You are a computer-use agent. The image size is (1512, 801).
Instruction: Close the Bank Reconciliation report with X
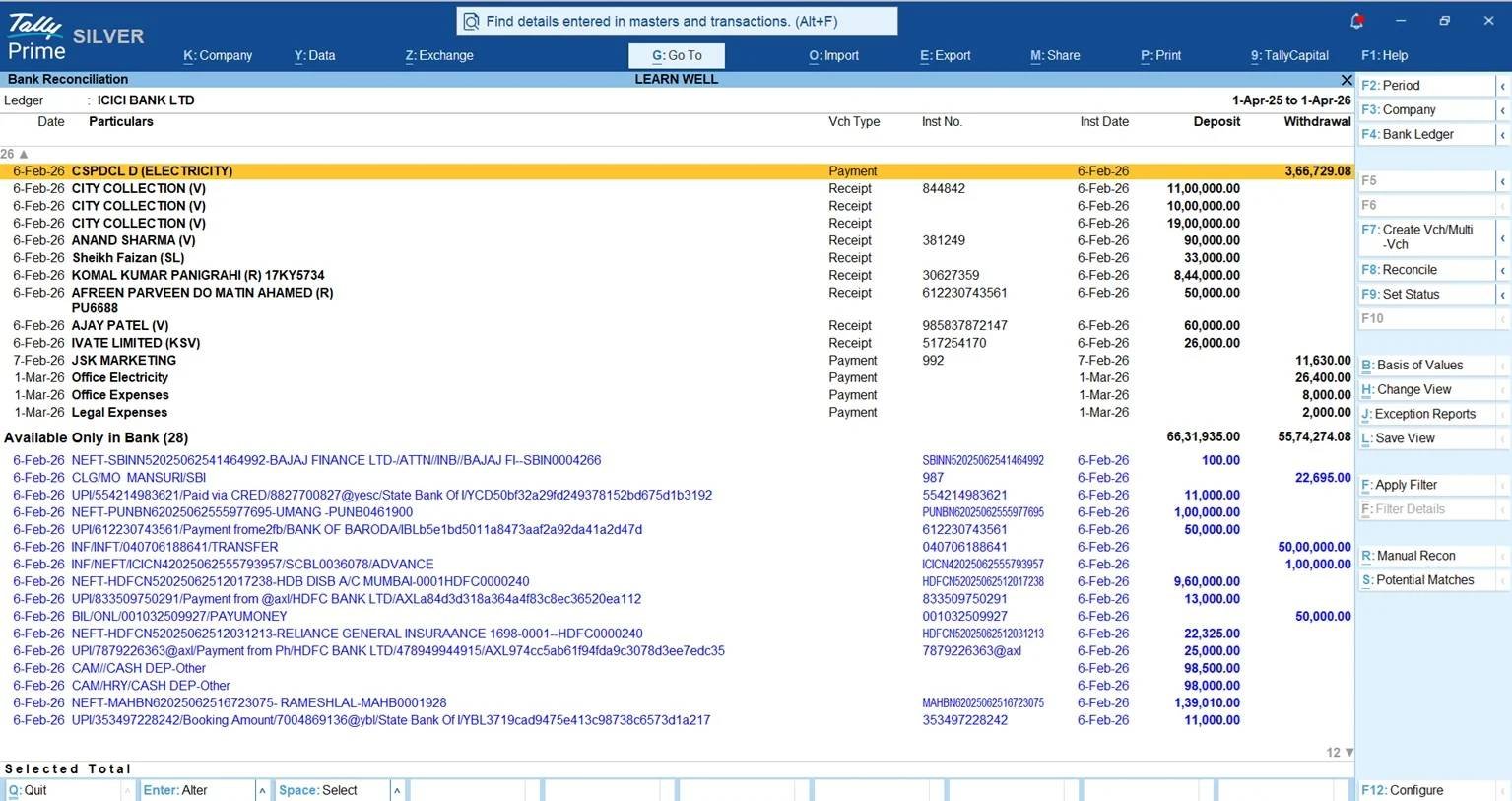[x=1347, y=79]
